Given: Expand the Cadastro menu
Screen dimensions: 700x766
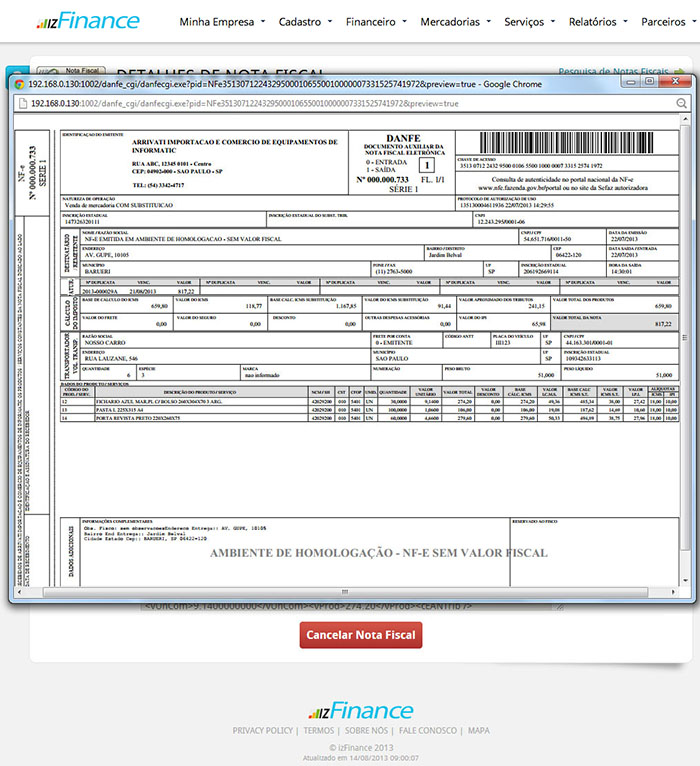Looking at the screenshot, I should point(305,21).
